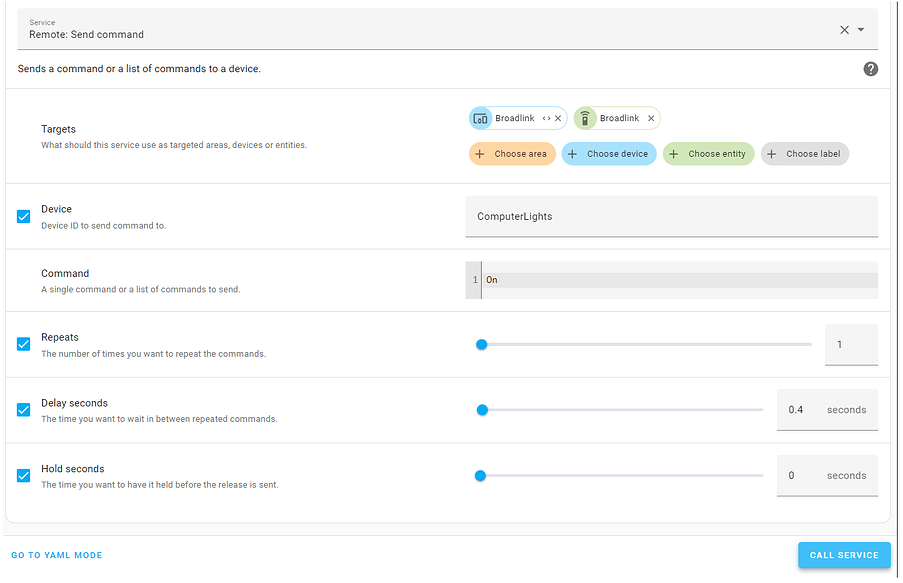Click the Repeats slider handle

481,344
